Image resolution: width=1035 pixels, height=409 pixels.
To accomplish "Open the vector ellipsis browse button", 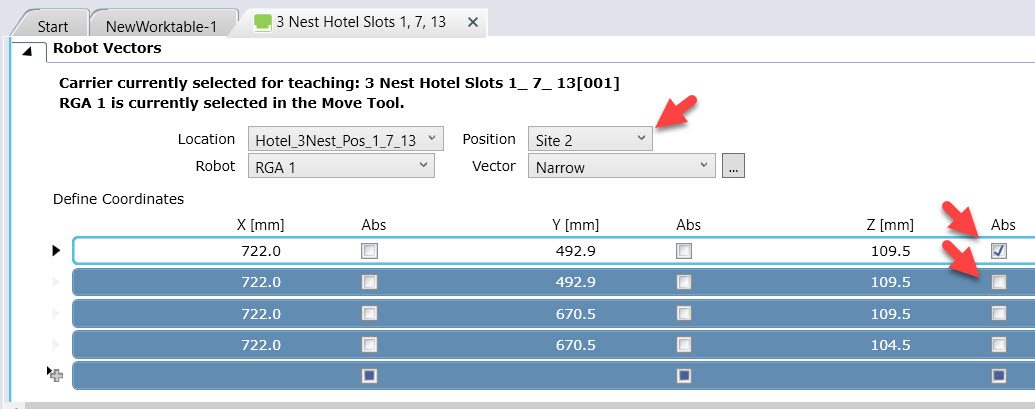I will tap(734, 167).
